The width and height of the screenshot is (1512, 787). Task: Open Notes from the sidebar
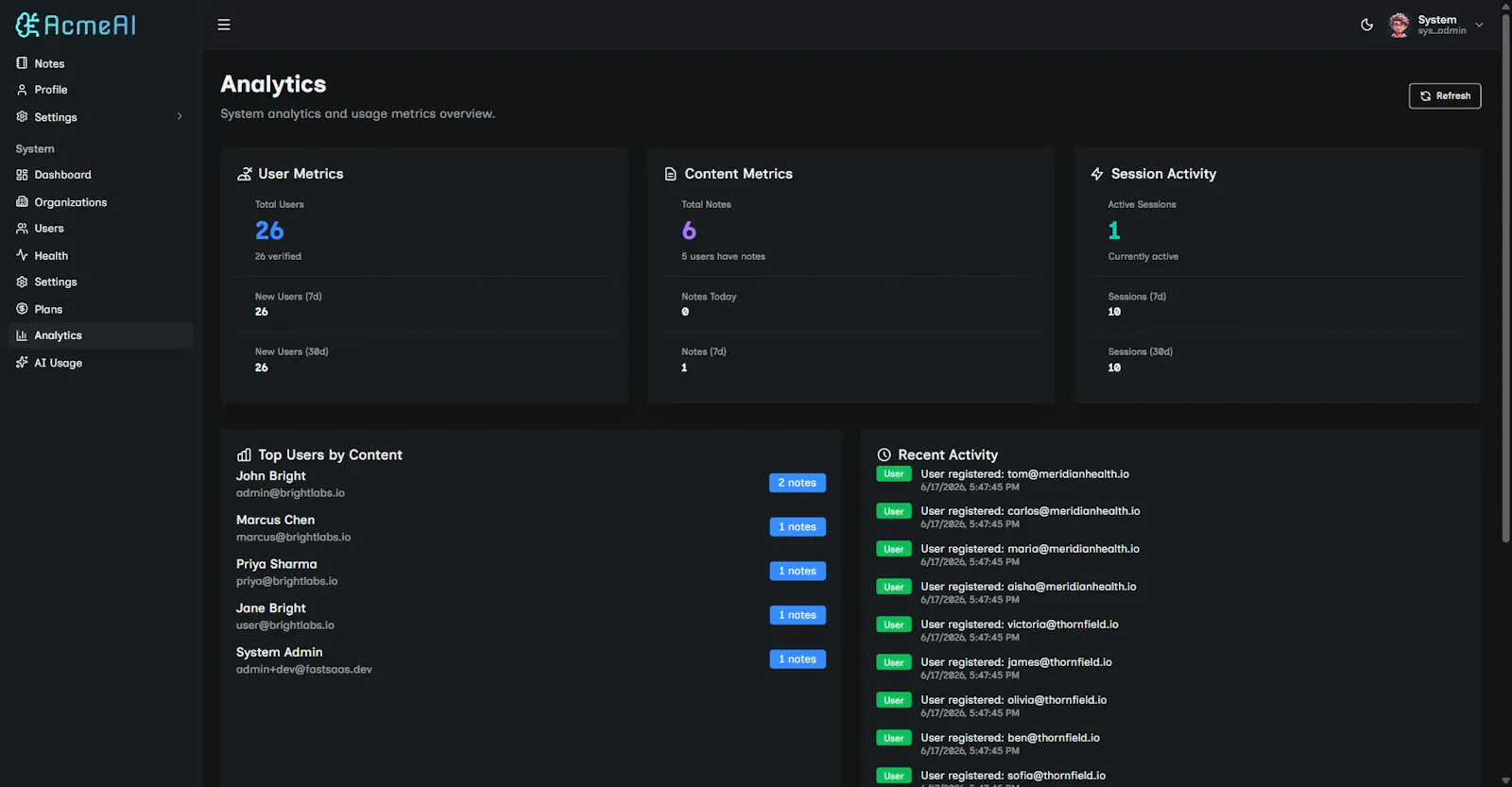click(x=100, y=63)
